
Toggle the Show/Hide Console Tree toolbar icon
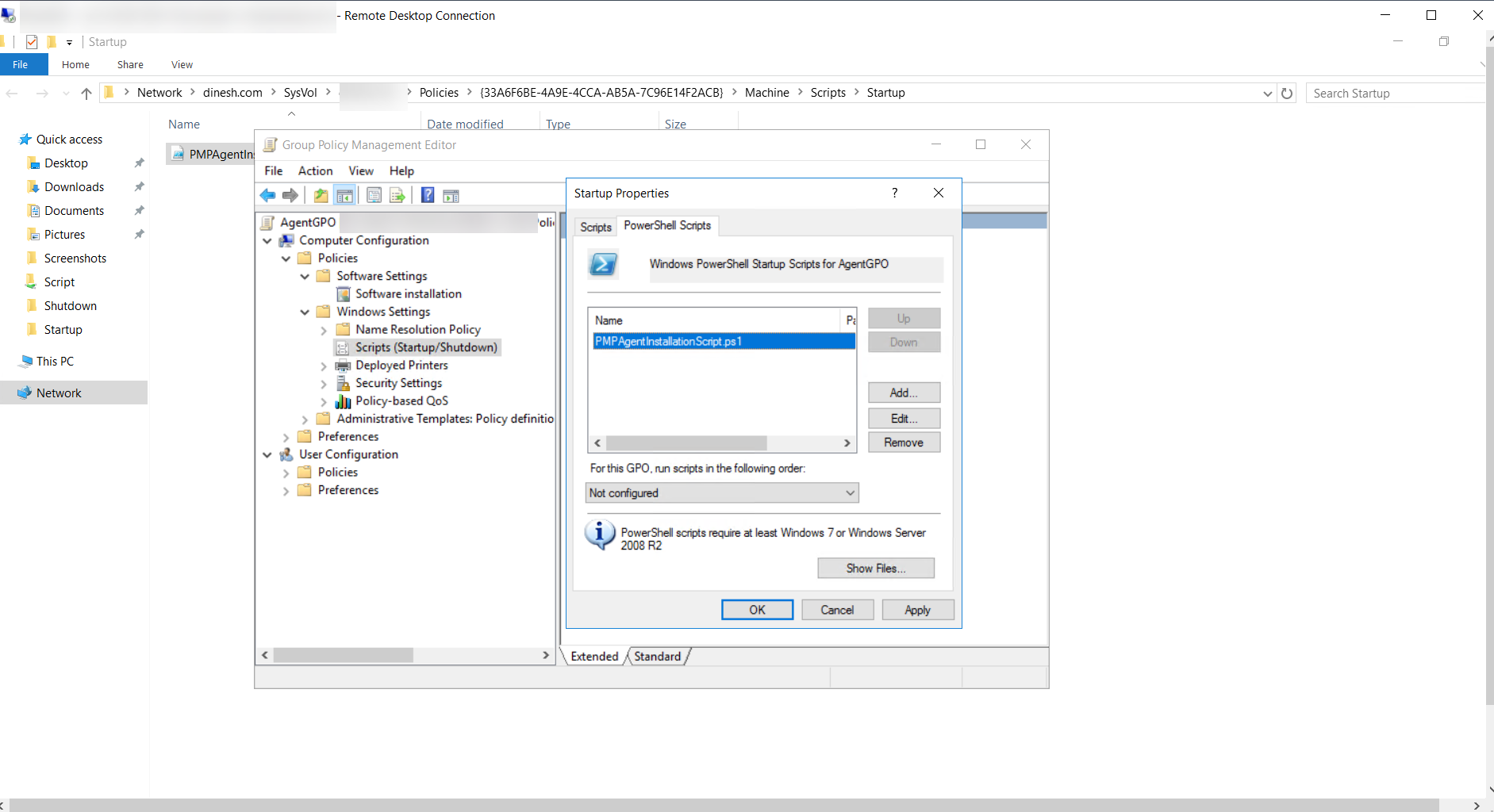[x=345, y=195]
